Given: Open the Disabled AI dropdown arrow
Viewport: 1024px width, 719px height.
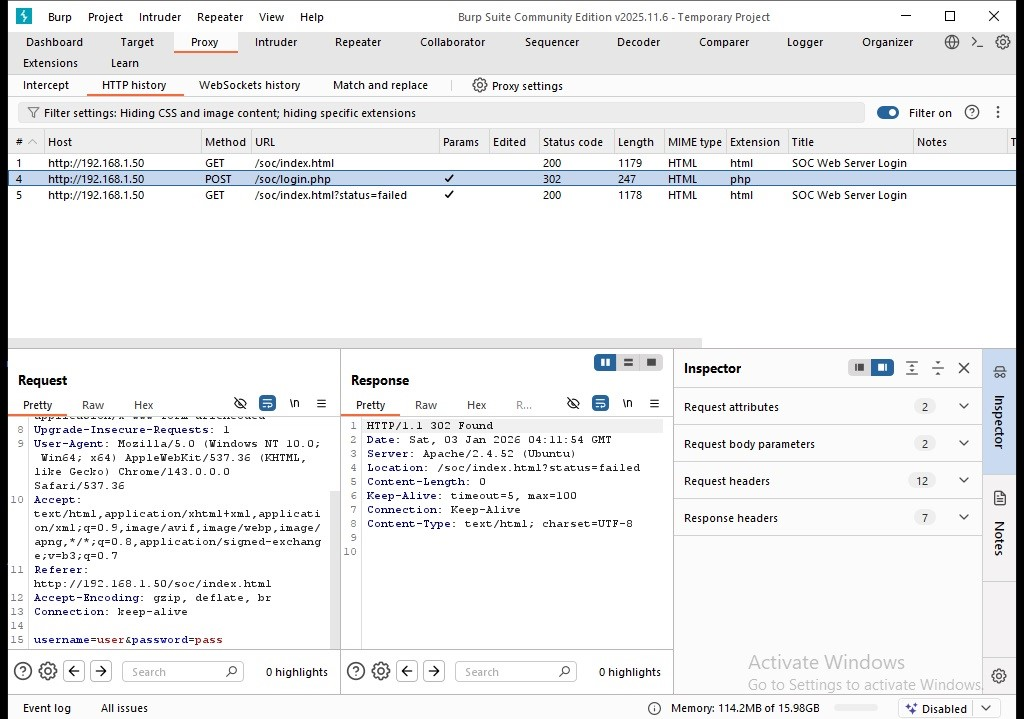Looking at the screenshot, I should point(986,708).
